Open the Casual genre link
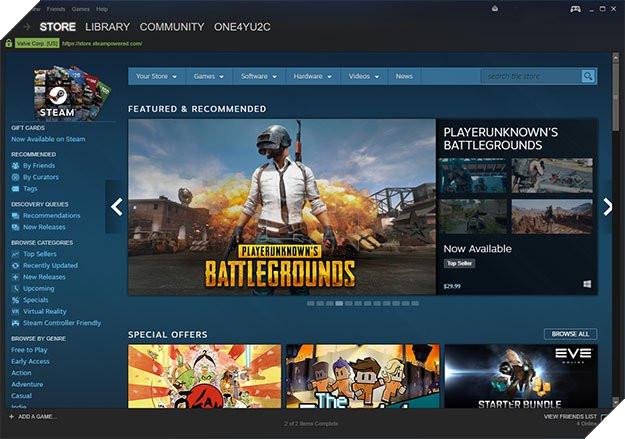Viewport: 625px width, 439px height. [21, 396]
